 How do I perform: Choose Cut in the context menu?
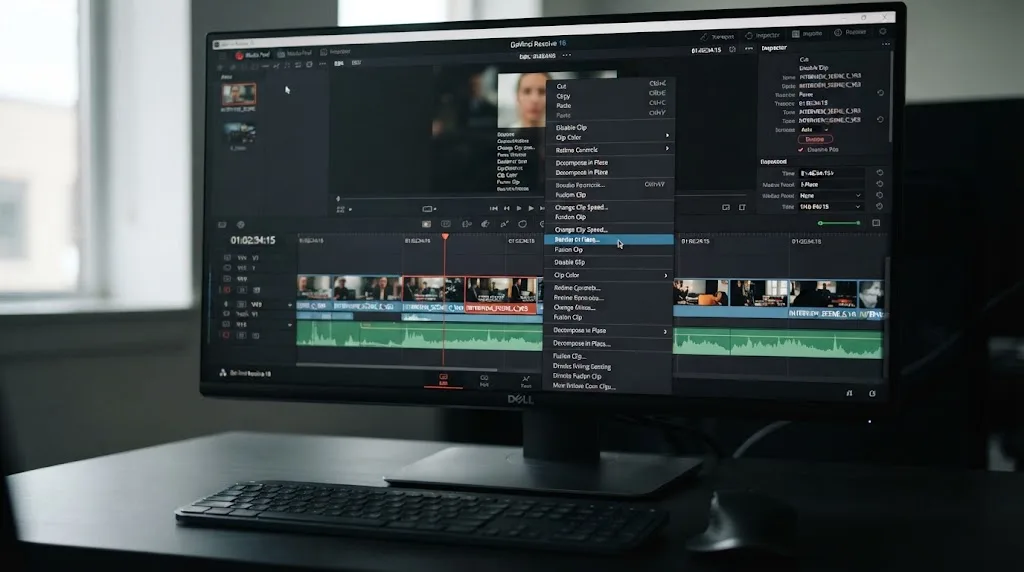click(x=609, y=86)
